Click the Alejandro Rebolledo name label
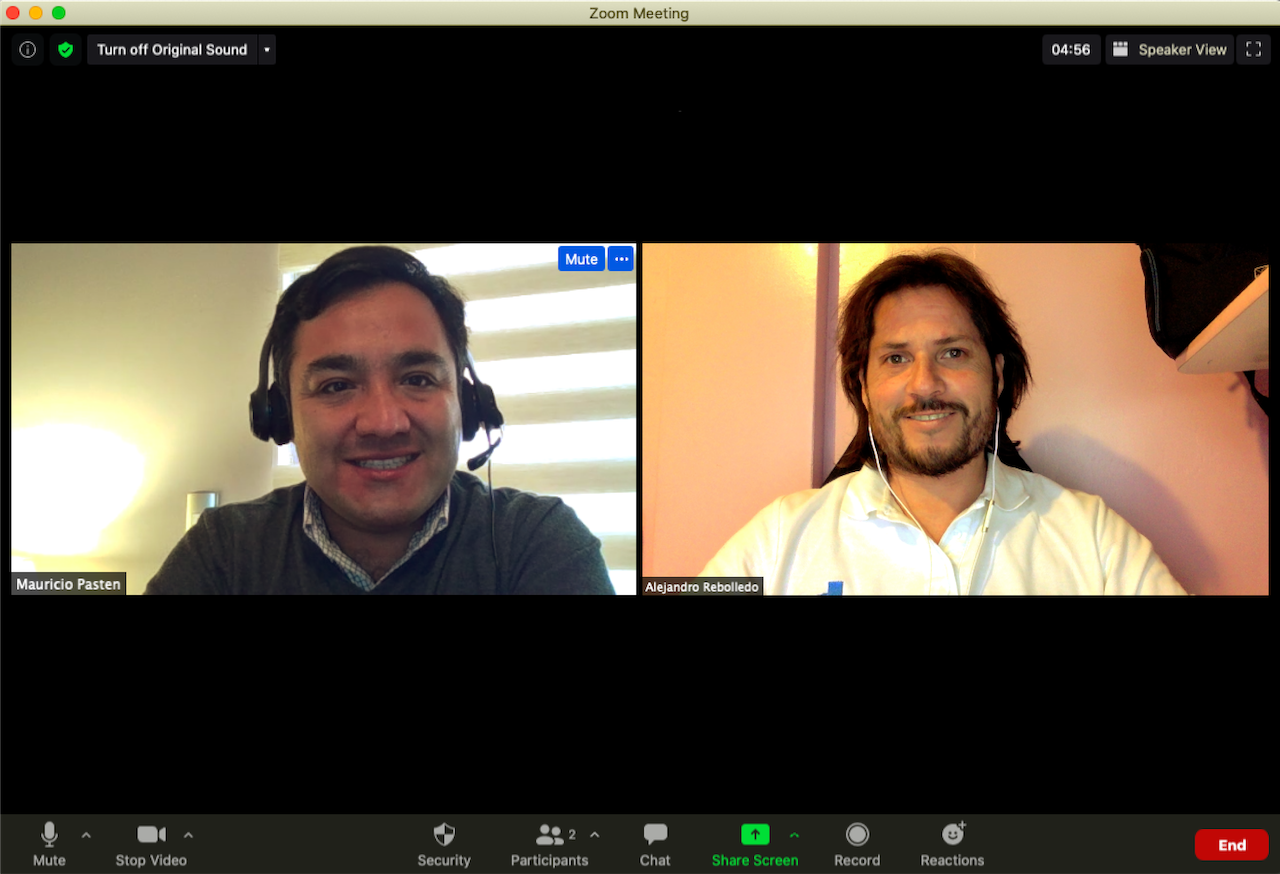This screenshot has height=874, width=1280. (702, 587)
